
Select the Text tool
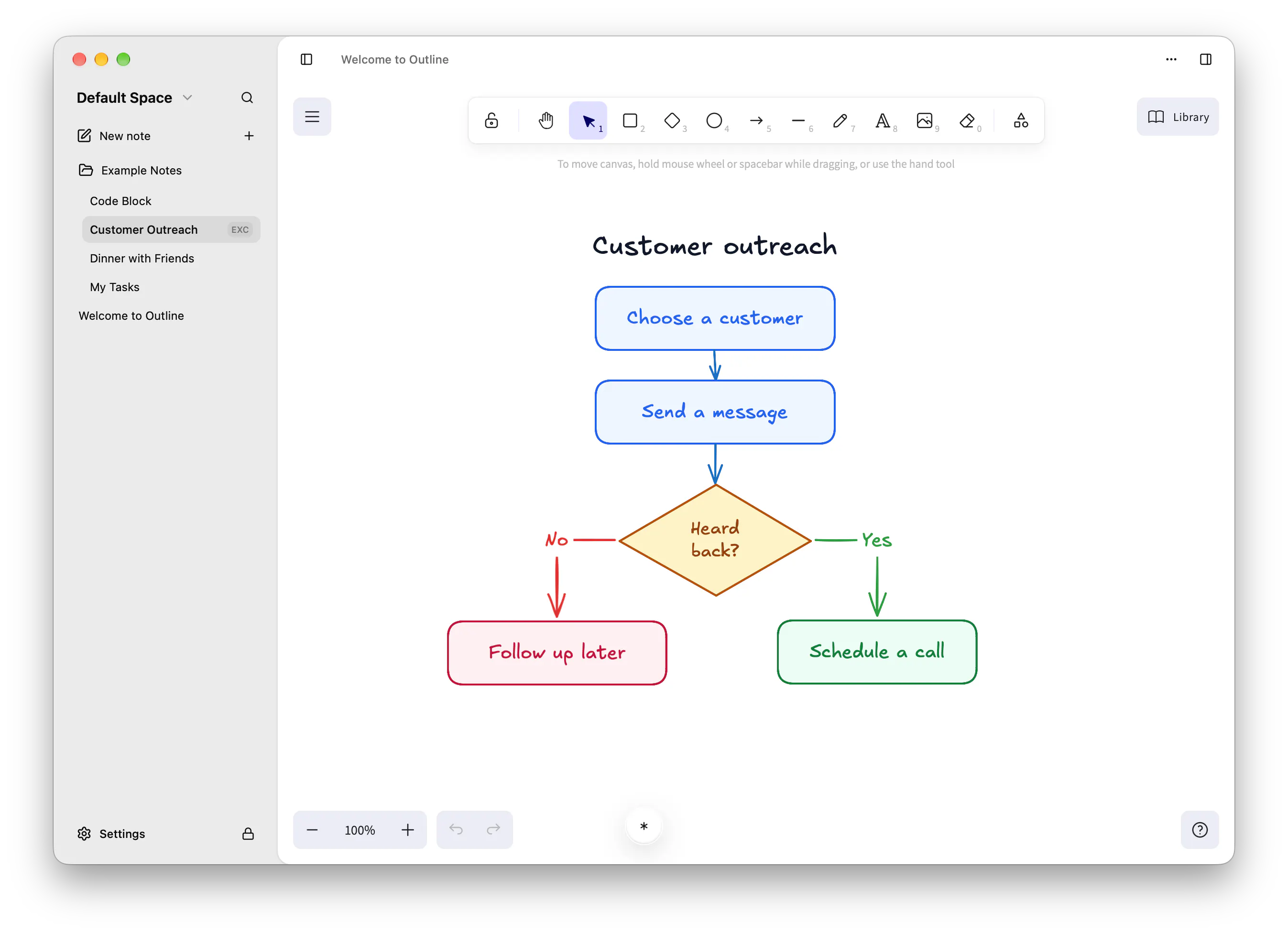pyautogui.click(x=882, y=120)
